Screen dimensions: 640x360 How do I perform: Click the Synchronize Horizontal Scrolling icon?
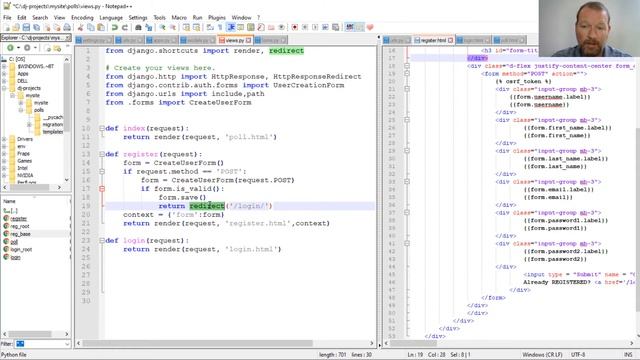point(196,27)
